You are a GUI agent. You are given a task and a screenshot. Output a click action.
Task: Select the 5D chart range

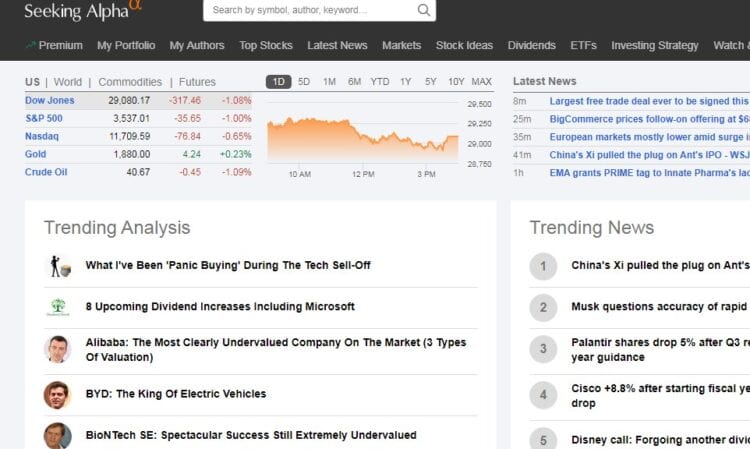pyautogui.click(x=304, y=82)
